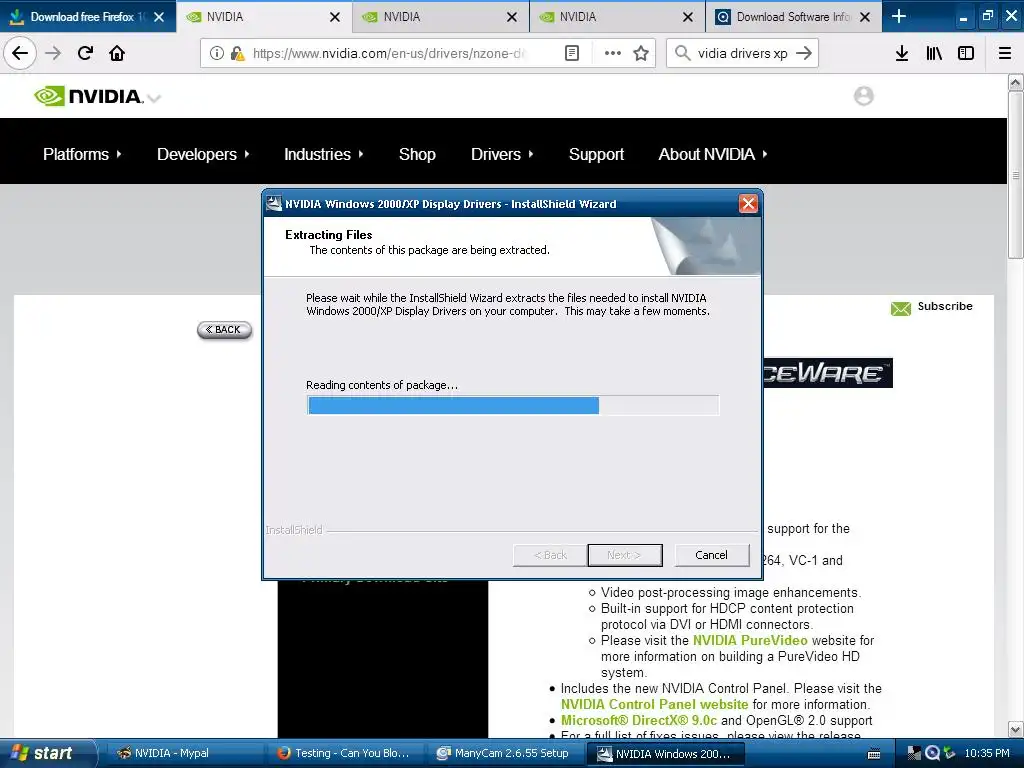The height and width of the screenshot is (768, 1024).
Task: Go back with the browser back arrow
Action: pyautogui.click(x=20, y=53)
